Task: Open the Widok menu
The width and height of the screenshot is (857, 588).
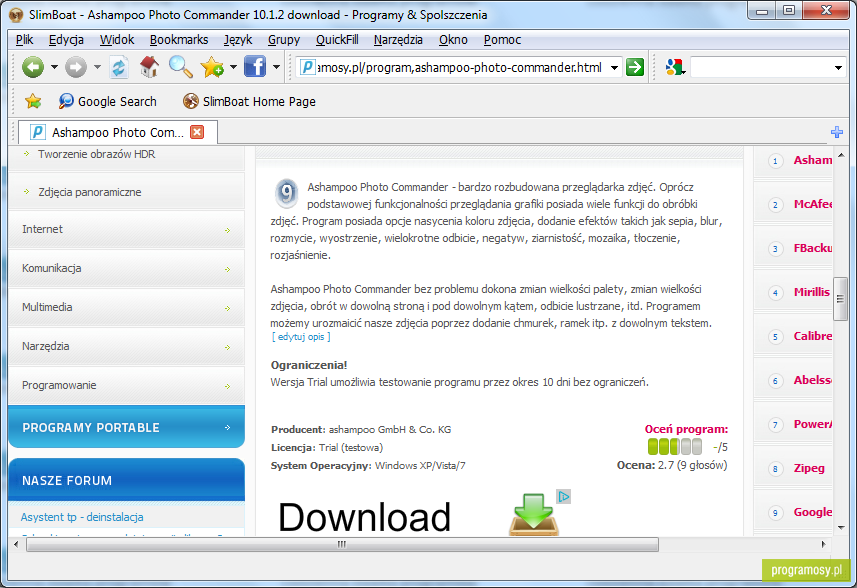Action: (117, 39)
